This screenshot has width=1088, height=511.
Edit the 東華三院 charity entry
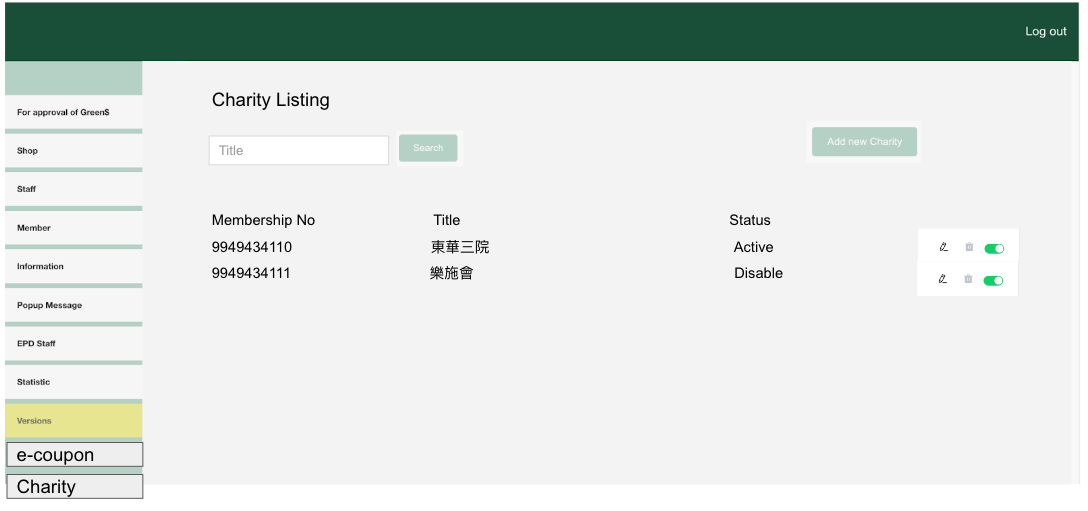coord(943,247)
